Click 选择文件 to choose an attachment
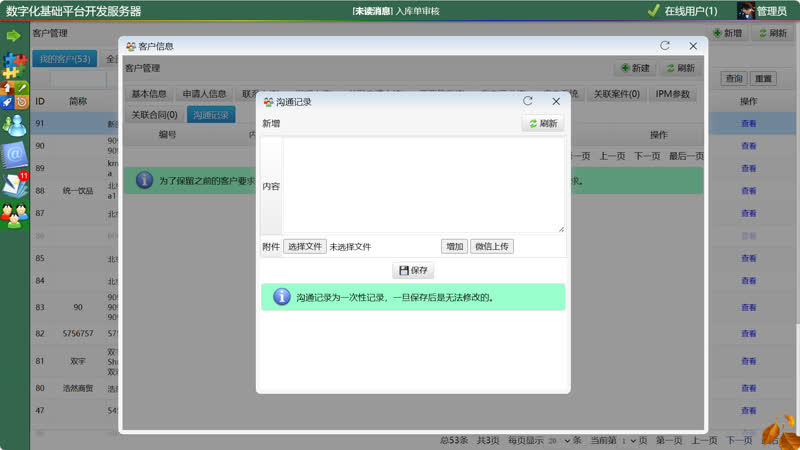This screenshot has width=800, height=450. (x=304, y=246)
